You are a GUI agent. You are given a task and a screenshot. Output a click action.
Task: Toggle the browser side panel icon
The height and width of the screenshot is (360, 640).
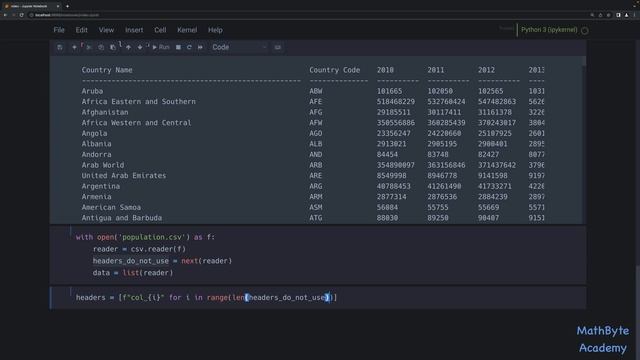(x=618, y=15)
